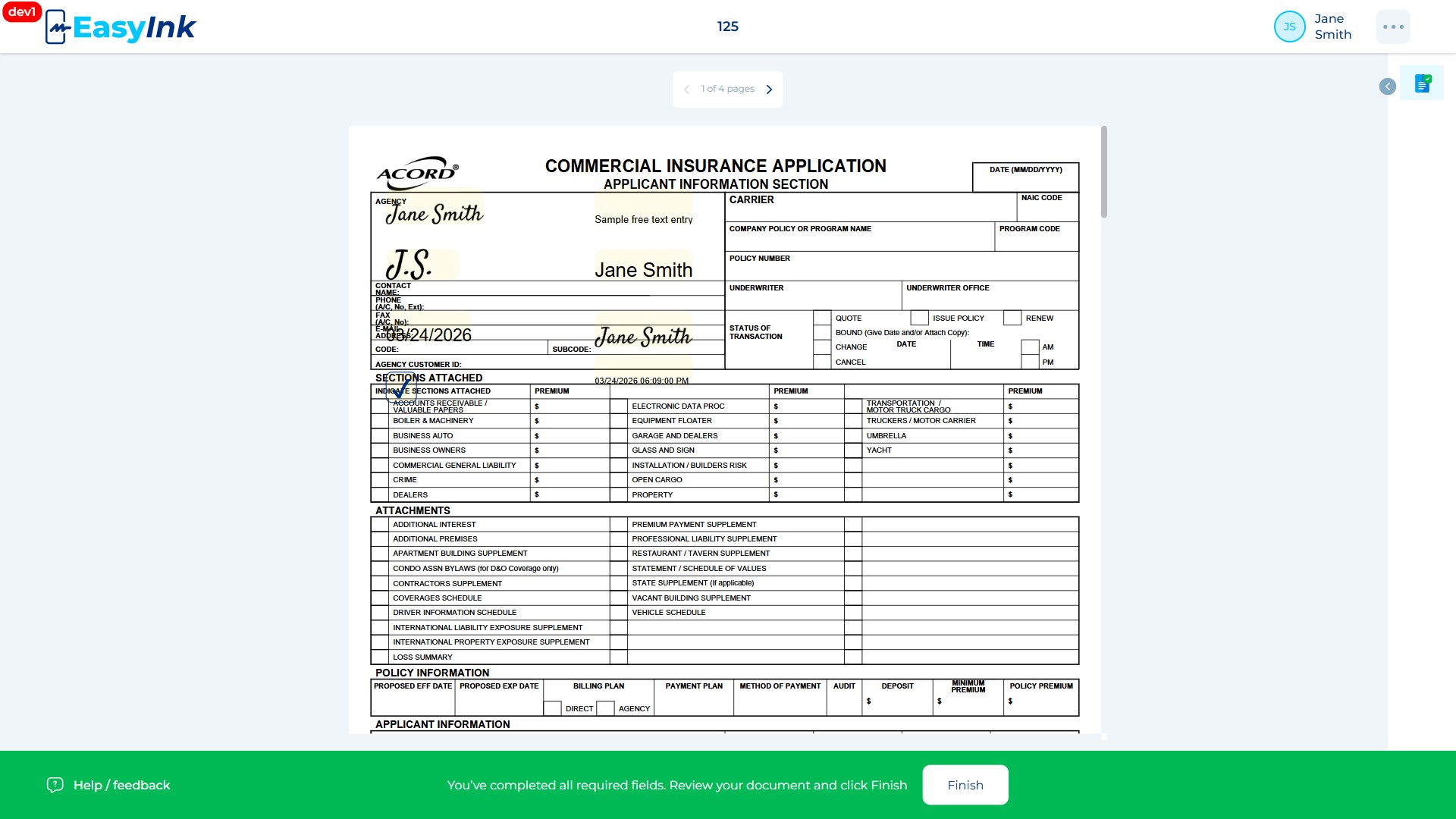
Task: Click the 'UNDERWRITER OFFICE' label
Action: (948, 288)
